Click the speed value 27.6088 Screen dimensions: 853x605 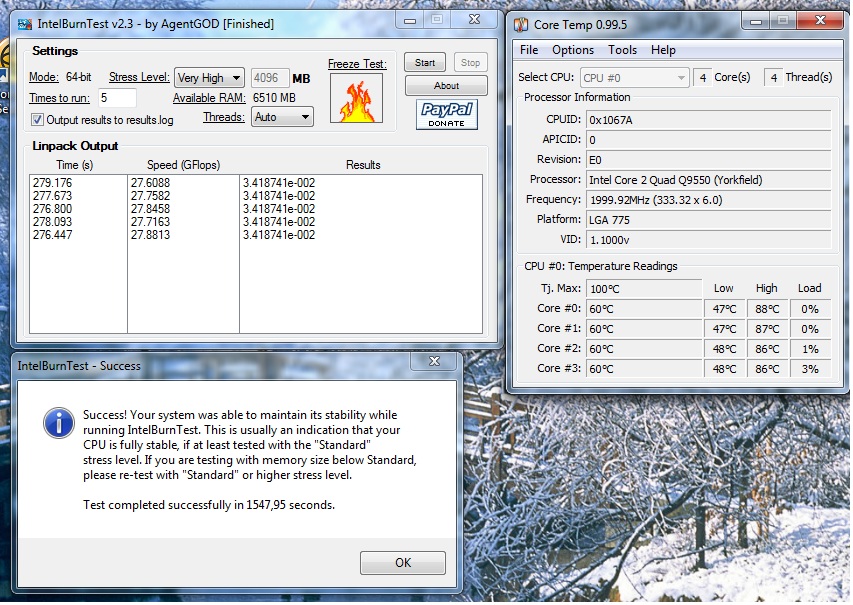[x=150, y=183]
